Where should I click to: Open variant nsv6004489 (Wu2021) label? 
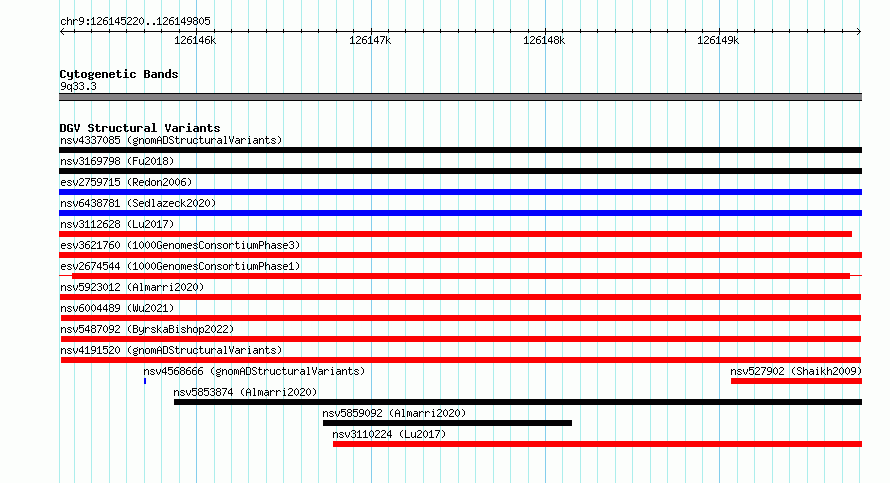[117, 308]
